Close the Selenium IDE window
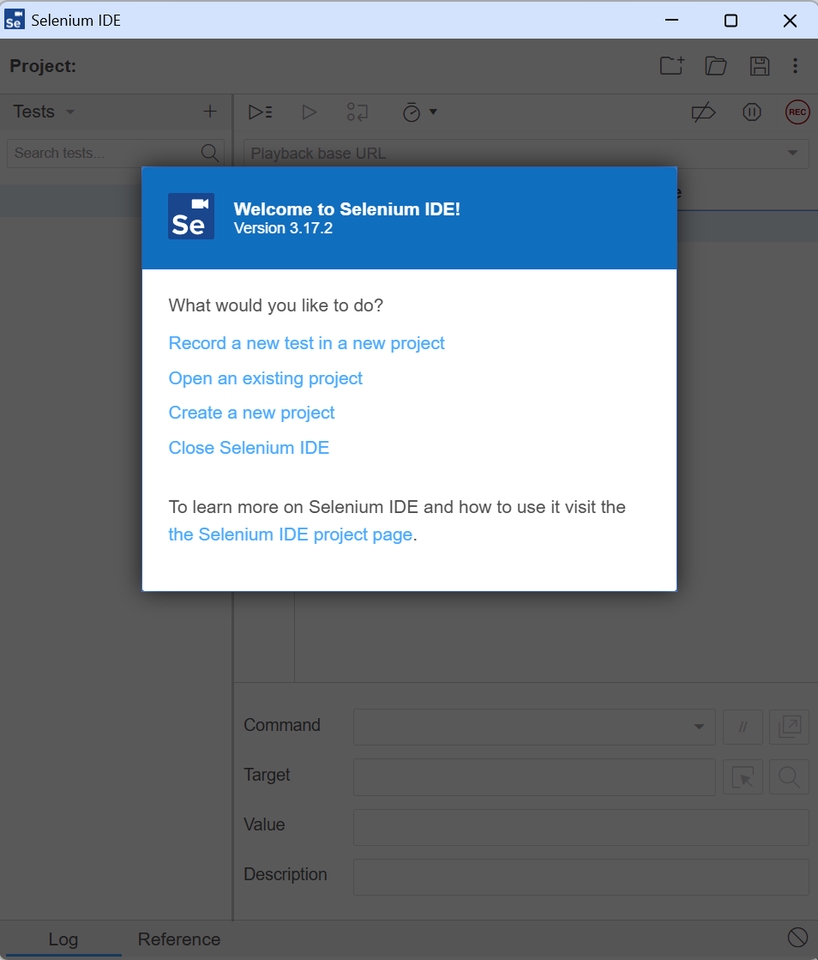 [x=790, y=20]
